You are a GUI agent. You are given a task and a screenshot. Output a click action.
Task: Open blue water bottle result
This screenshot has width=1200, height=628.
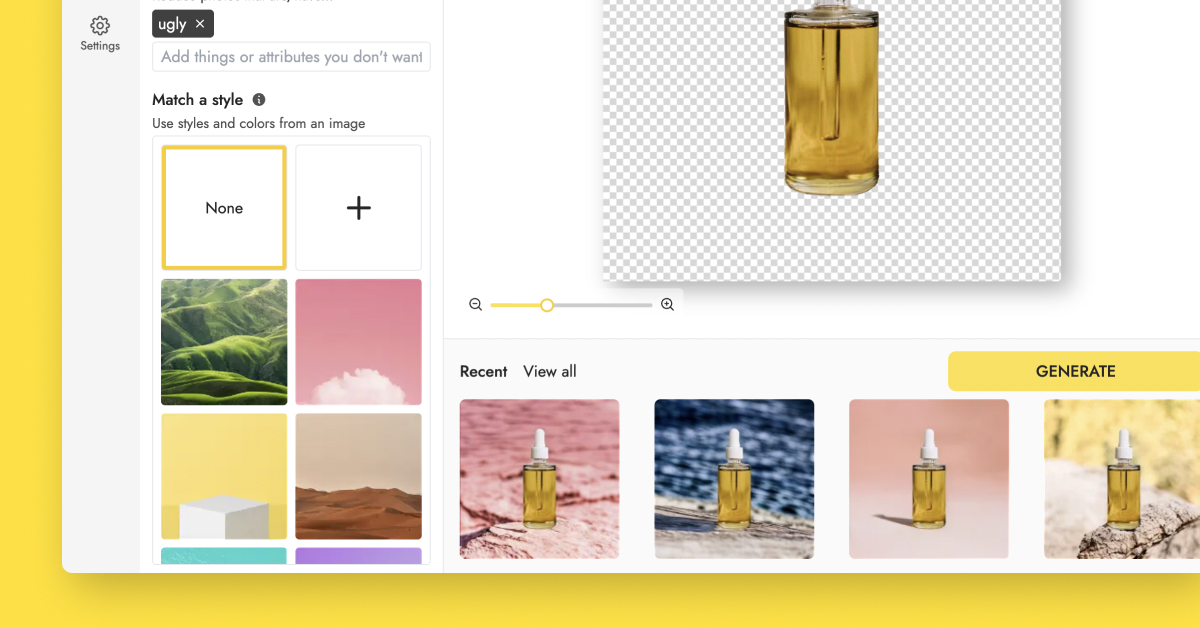pos(734,479)
